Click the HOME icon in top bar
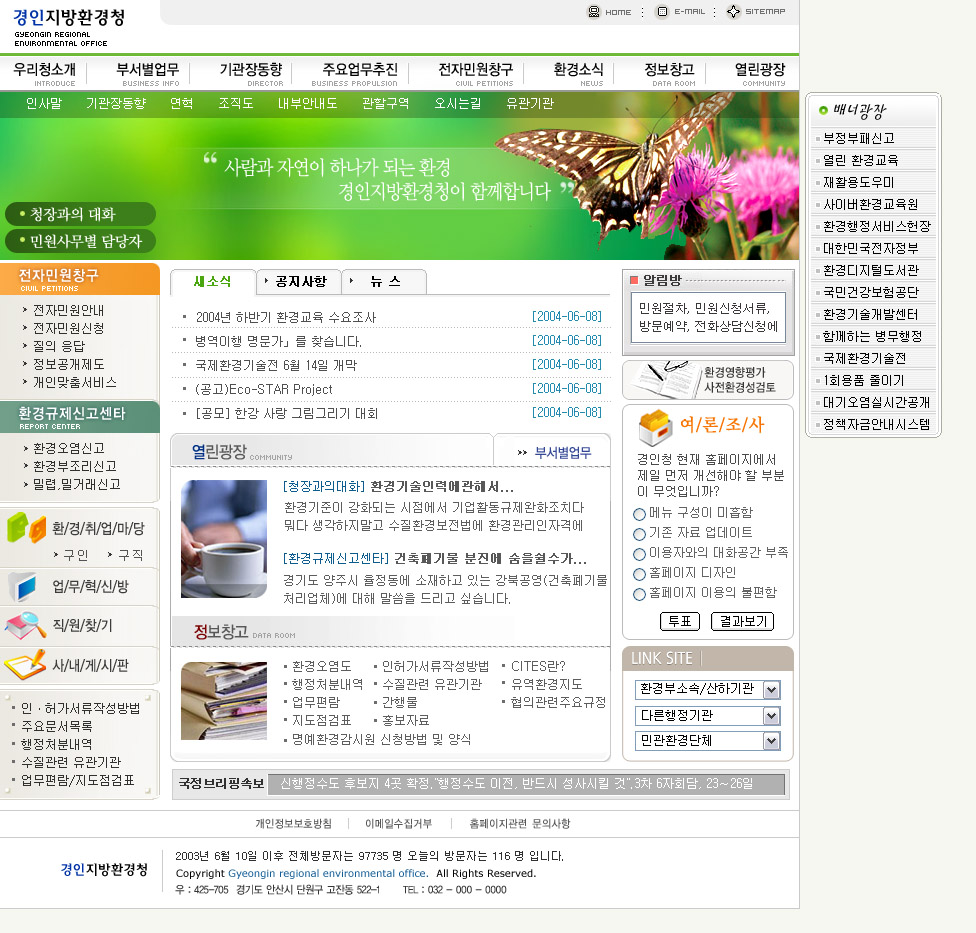The width and height of the screenshot is (976, 933). coord(594,12)
